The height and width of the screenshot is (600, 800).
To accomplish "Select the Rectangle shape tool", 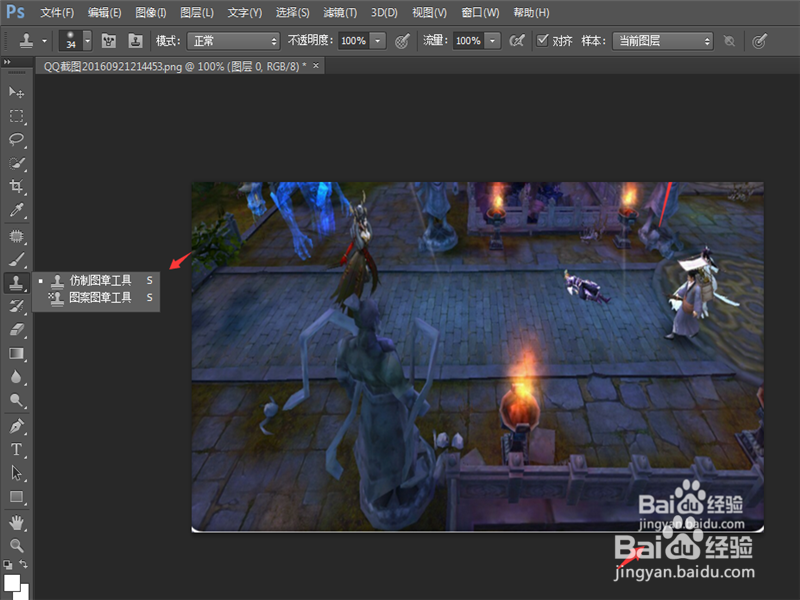I will [16, 496].
